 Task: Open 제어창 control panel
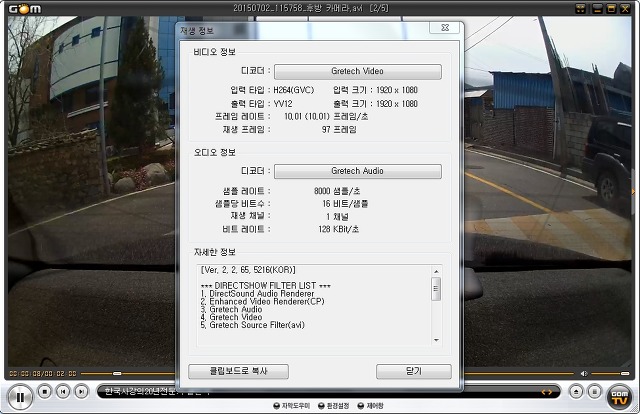[x=371, y=406]
